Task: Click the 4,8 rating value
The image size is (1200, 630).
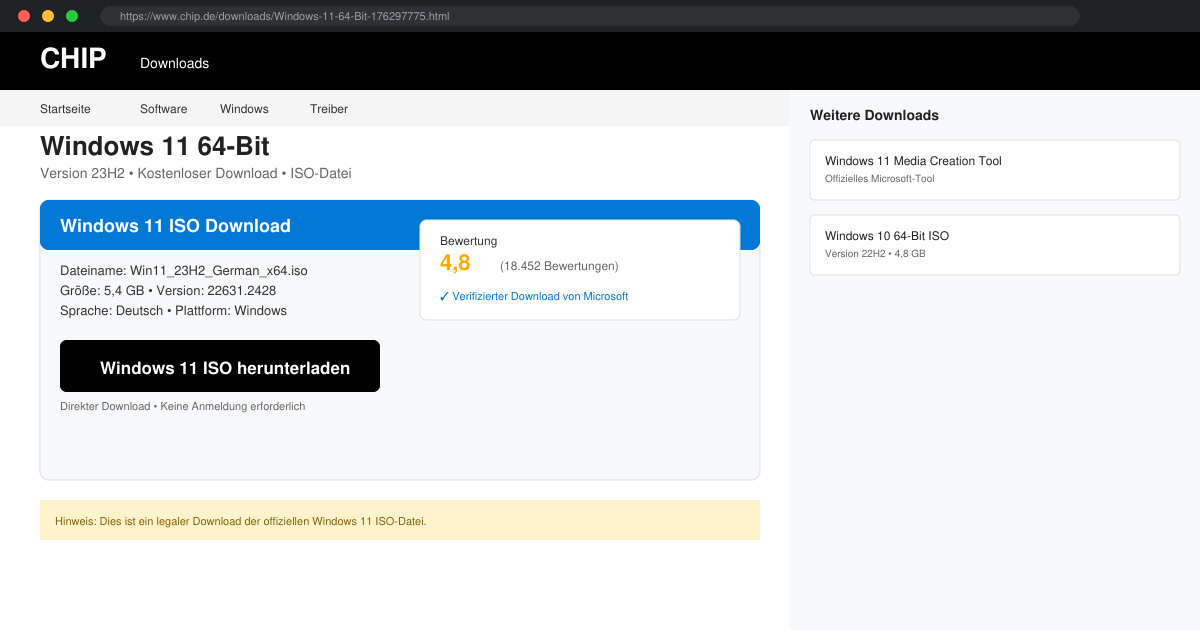Action: [x=455, y=263]
